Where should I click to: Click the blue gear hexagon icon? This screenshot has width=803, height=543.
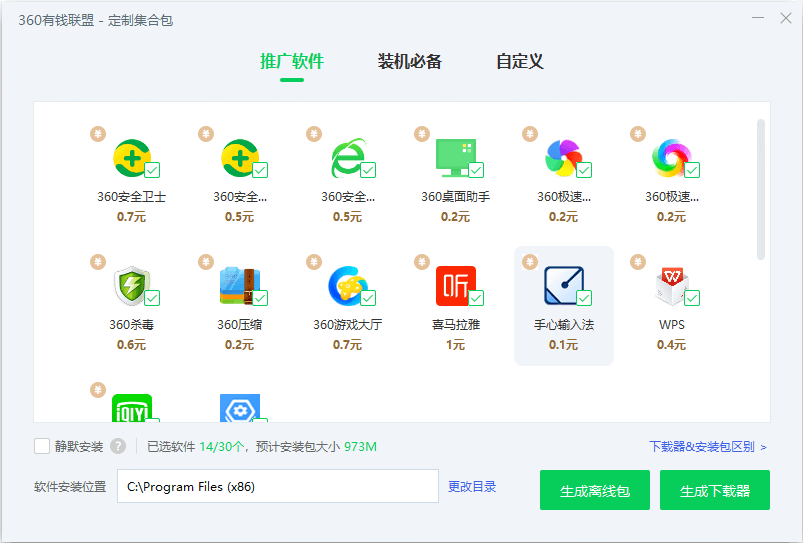[x=240, y=408]
